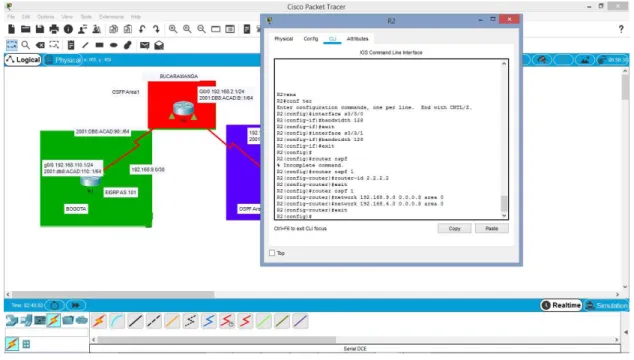Screen dimensions: 634x360
Task: Add a Simple PDU envelope
Action: coord(144,45)
